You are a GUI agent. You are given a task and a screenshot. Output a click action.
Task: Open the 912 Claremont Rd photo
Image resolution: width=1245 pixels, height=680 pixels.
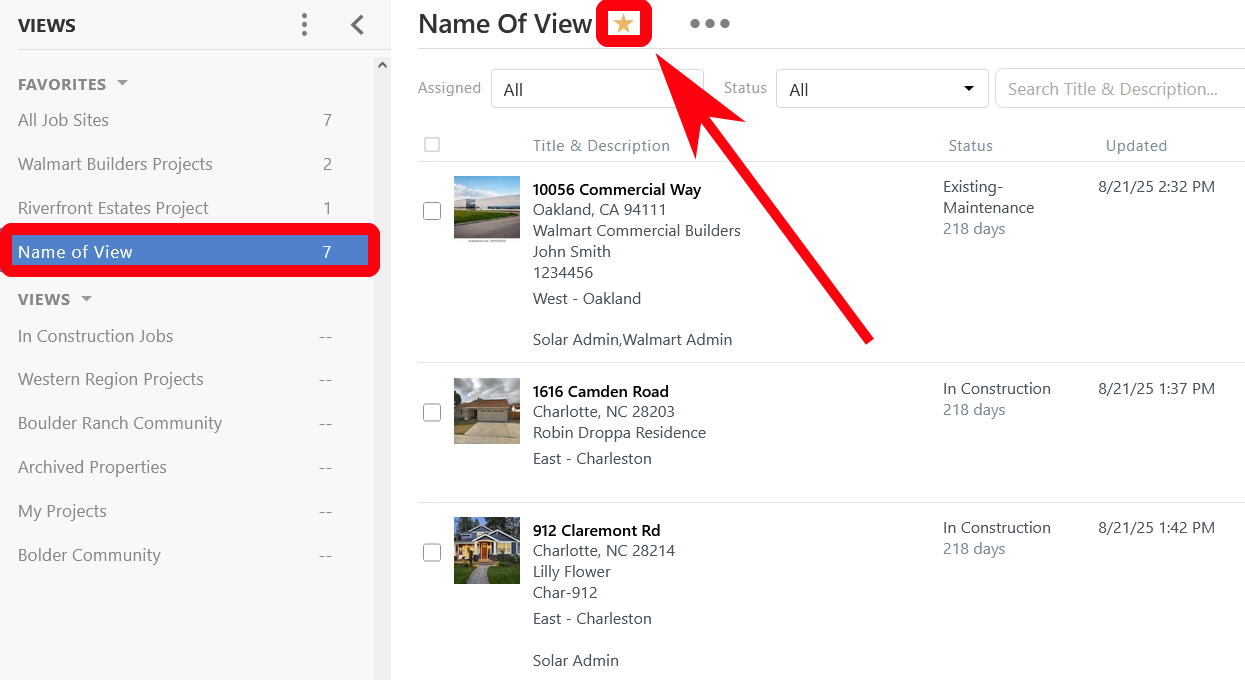[486, 551]
